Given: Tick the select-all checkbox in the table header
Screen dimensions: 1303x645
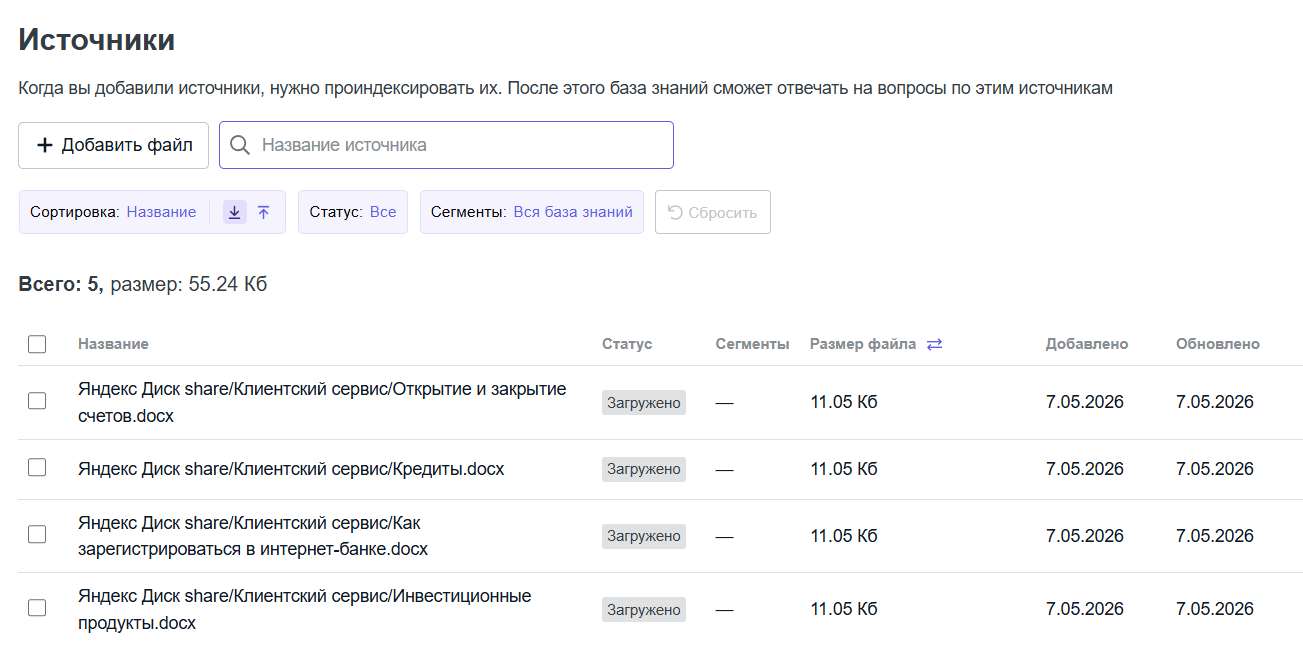Looking at the screenshot, I should point(37,344).
